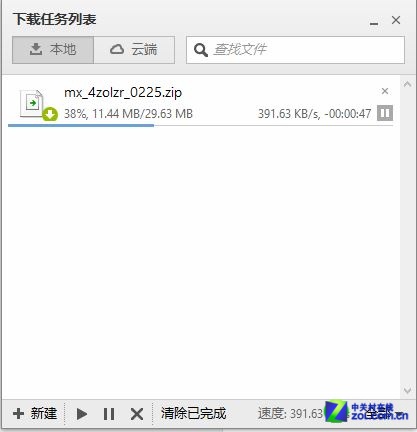Image resolution: width=417 pixels, height=432 pixels.
Task: Click the zip file document icon
Action: coord(32,103)
